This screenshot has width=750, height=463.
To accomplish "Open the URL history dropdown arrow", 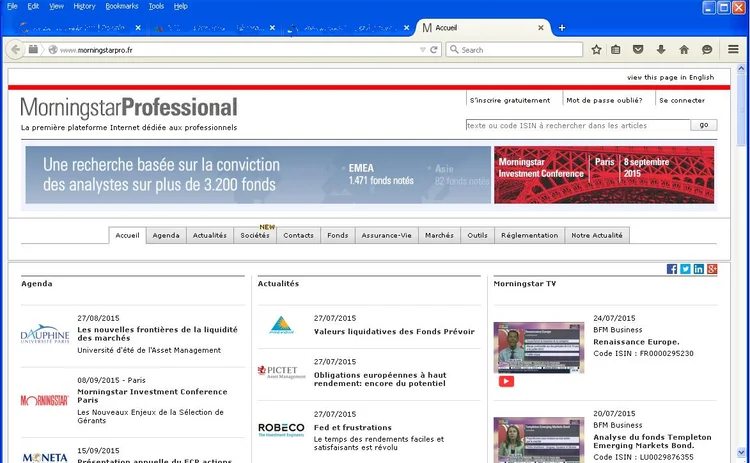I will [422, 50].
